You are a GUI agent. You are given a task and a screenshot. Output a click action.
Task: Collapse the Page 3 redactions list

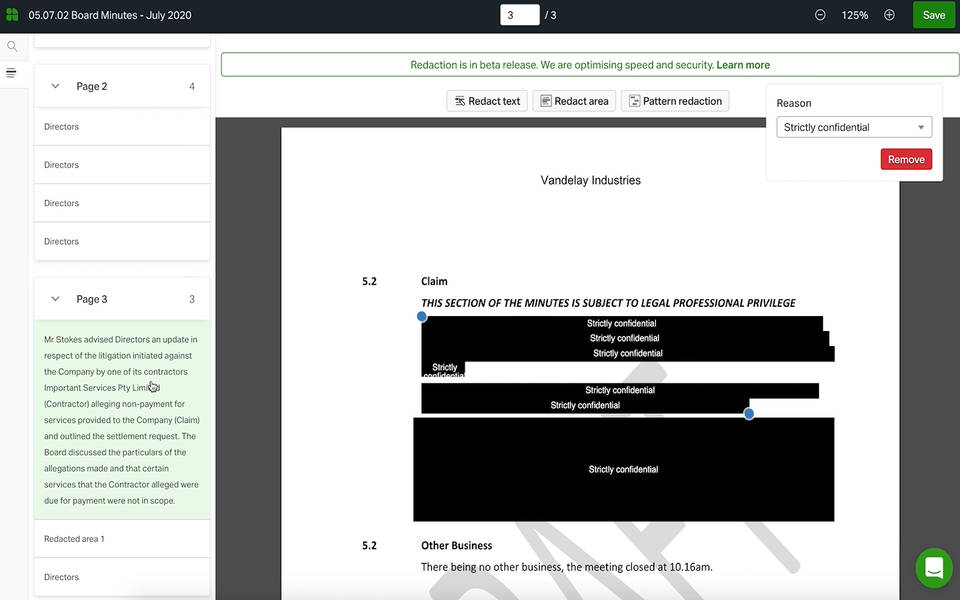tap(55, 299)
